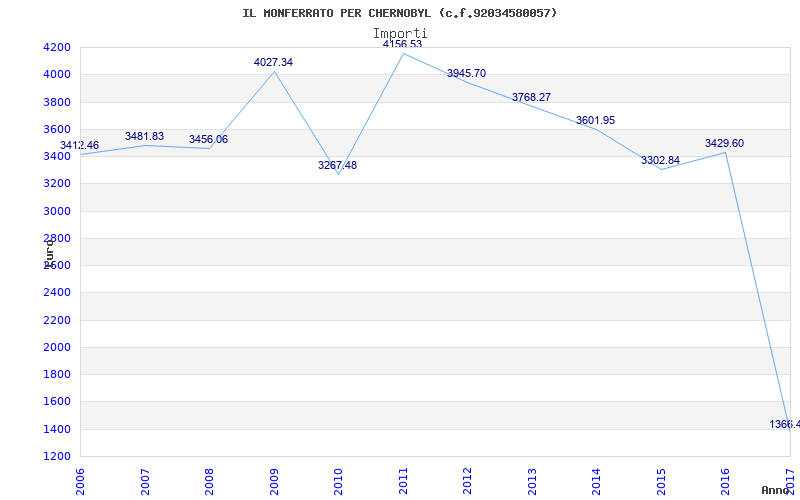Click the 3601.95 data label
The width and height of the screenshot is (800, 500).
coord(596,120)
